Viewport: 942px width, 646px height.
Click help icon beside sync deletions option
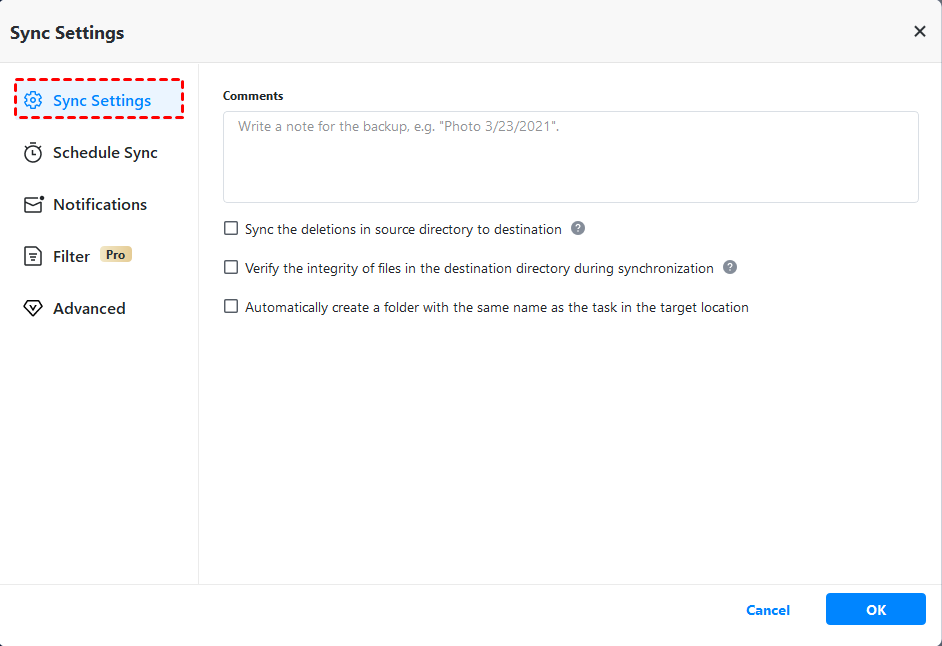coord(578,229)
